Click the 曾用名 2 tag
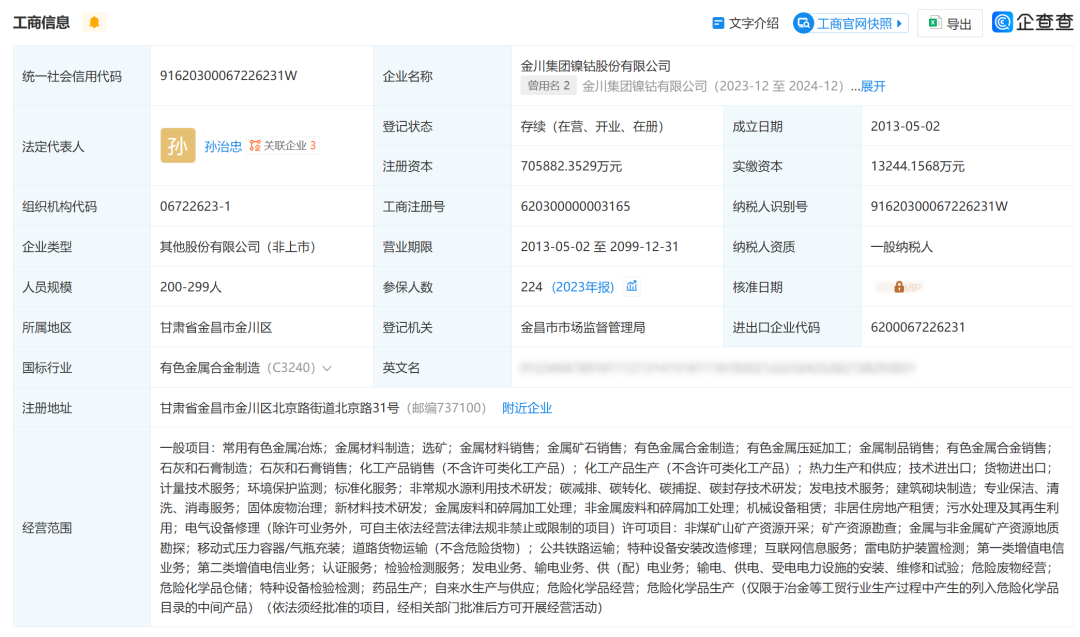Viewport: 1080px width, 637px height. click(x=548, y=86)
